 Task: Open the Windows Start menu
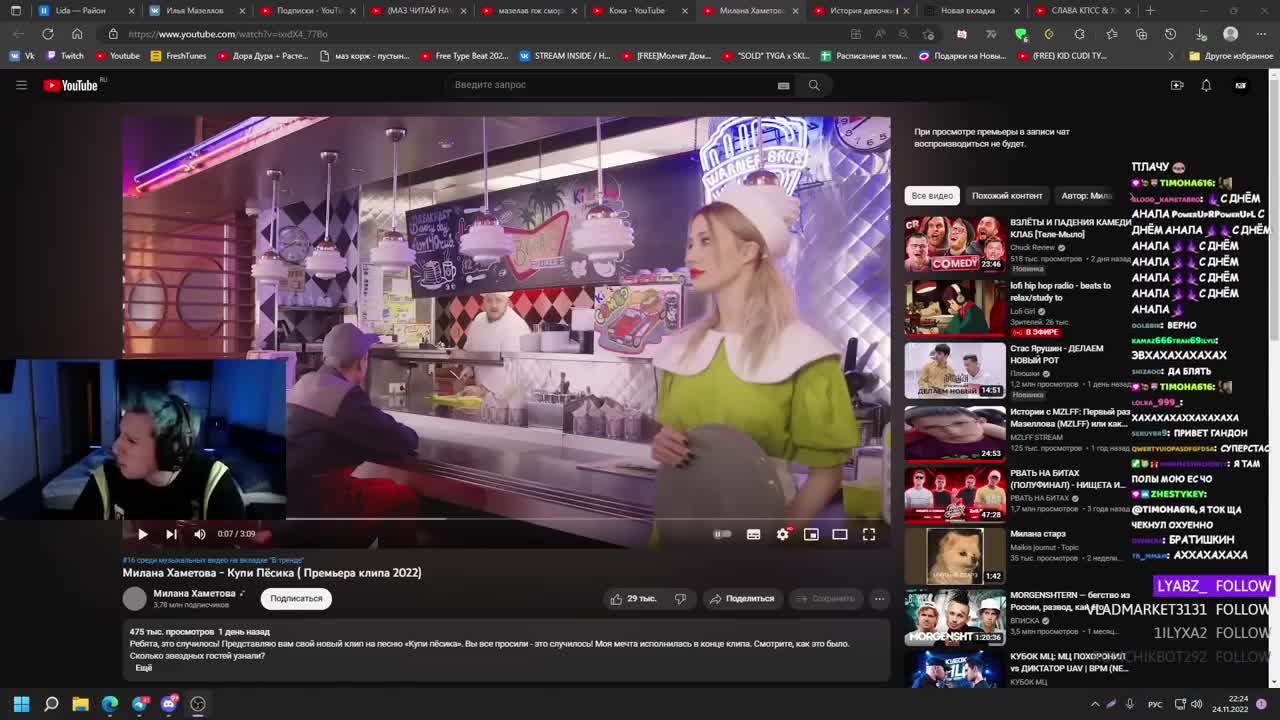coord(21,704)
